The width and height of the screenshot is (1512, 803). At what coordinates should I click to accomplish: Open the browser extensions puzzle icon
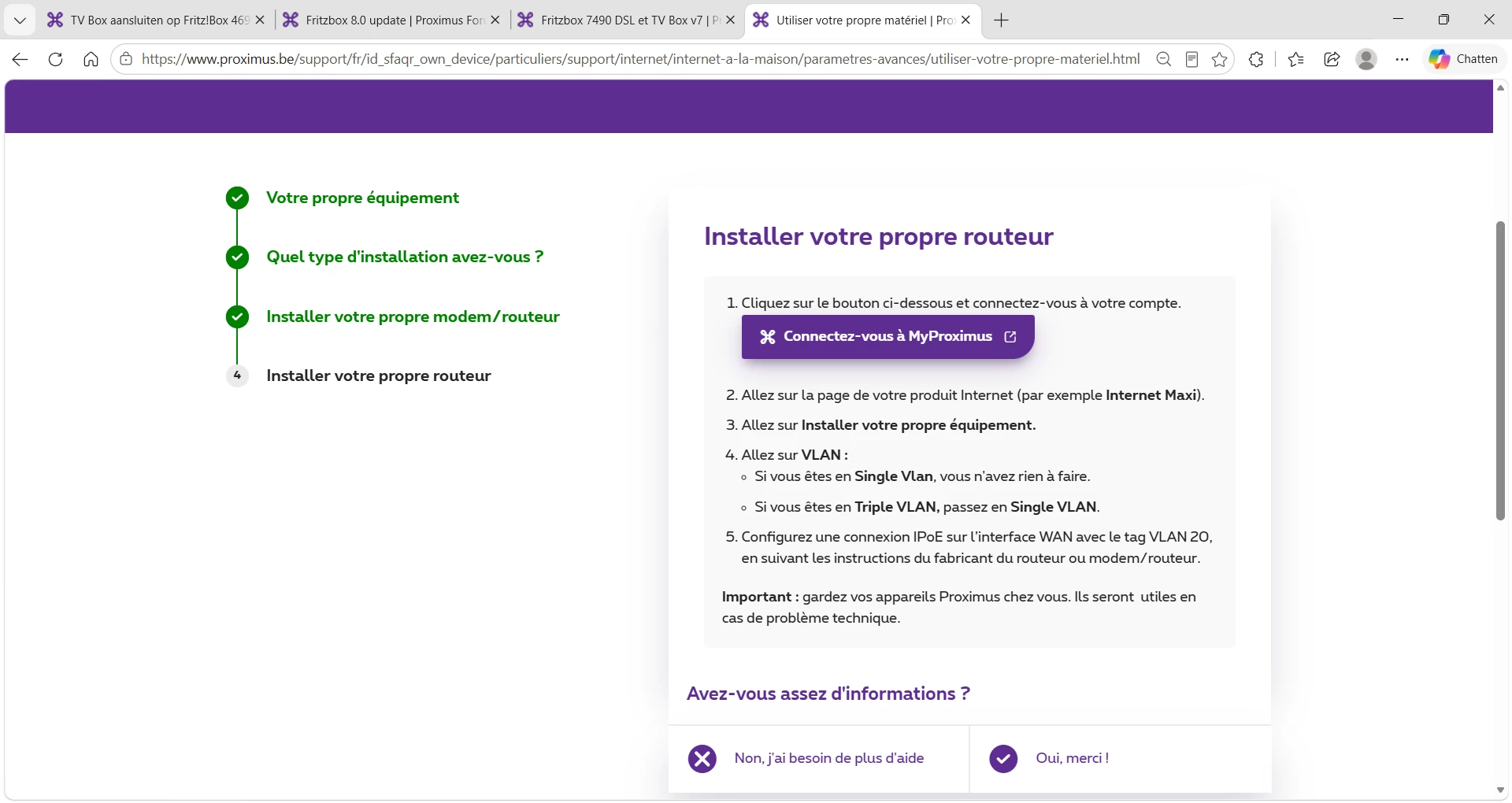[1256, 59]
